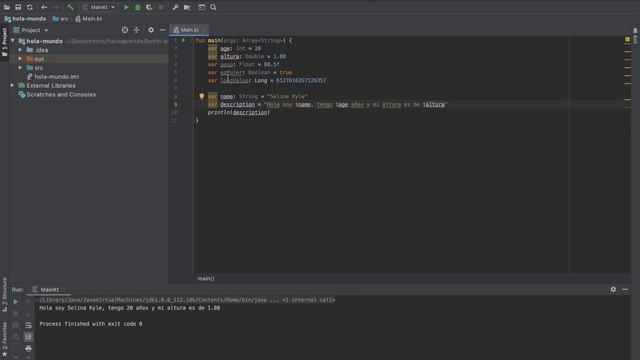Viewport: 640px width, 360px height.
Task: Hide the Project panel with minus icon
Action: [x=162, y=30]
